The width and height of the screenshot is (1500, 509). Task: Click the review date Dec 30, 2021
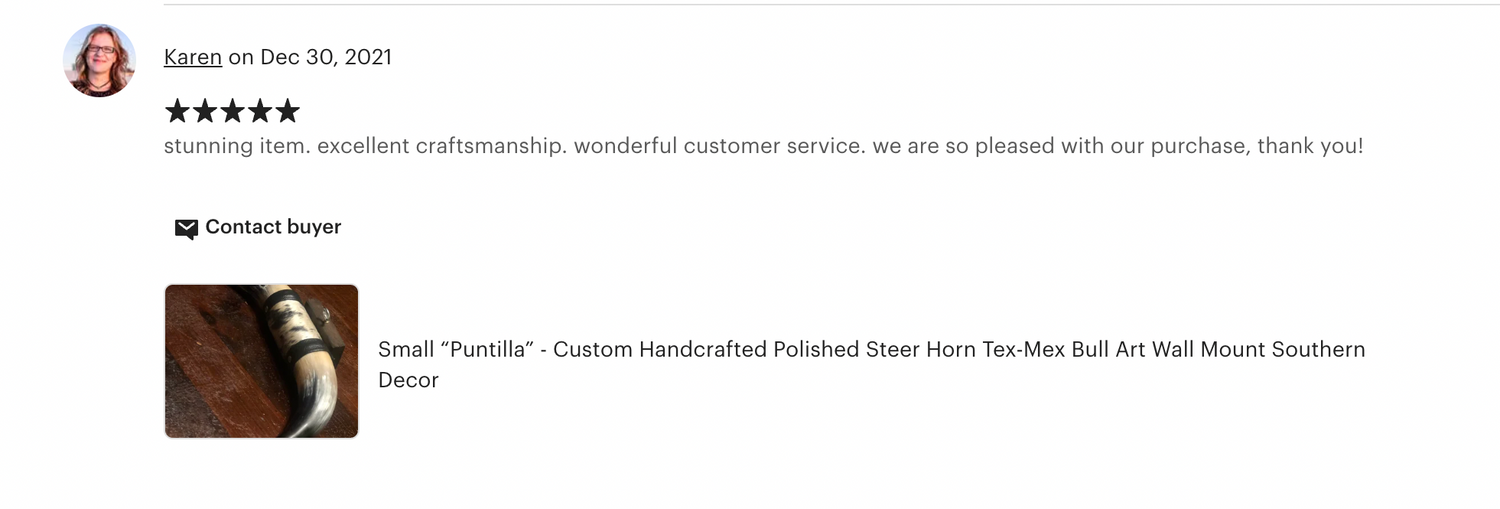tap(326, 57)
